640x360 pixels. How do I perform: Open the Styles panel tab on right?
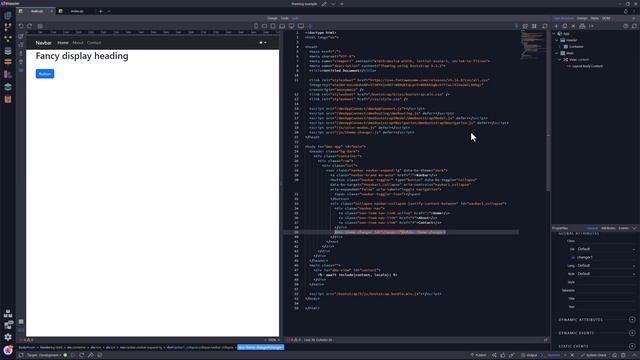click(x=595, y=18)
